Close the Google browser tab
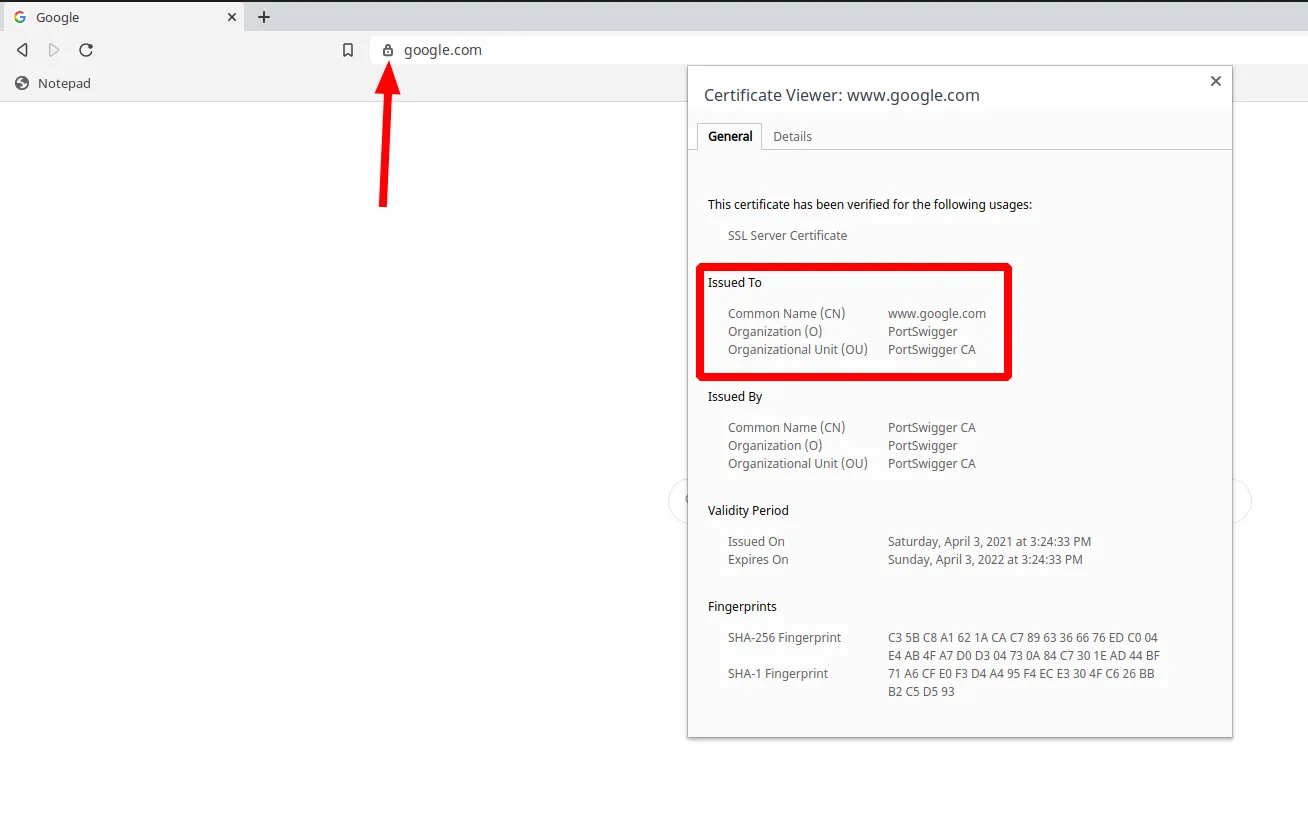The height and width of the screenshot is (816, 1308). tap(232, 17)
